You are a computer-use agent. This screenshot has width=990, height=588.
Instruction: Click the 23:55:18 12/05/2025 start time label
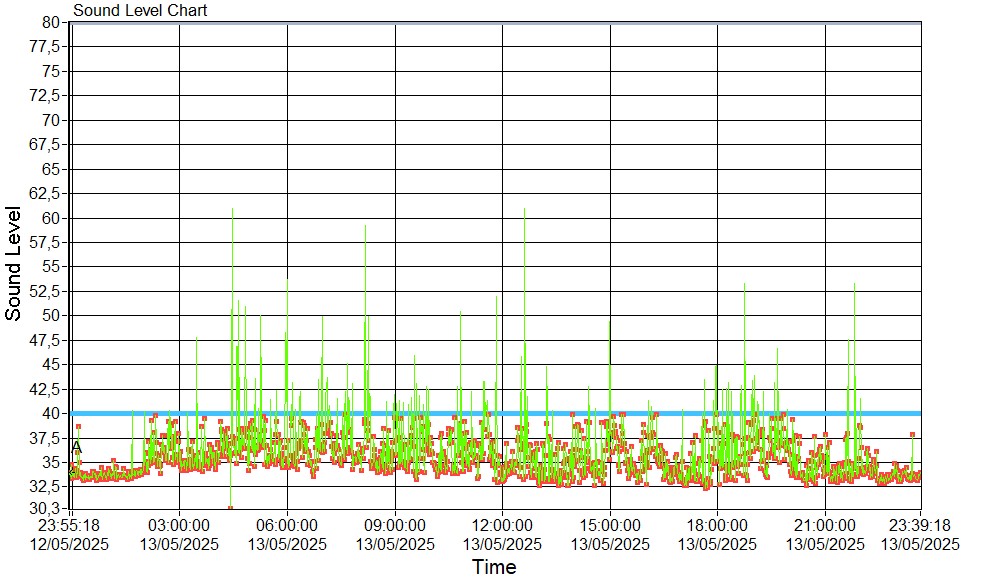(70, 534)
